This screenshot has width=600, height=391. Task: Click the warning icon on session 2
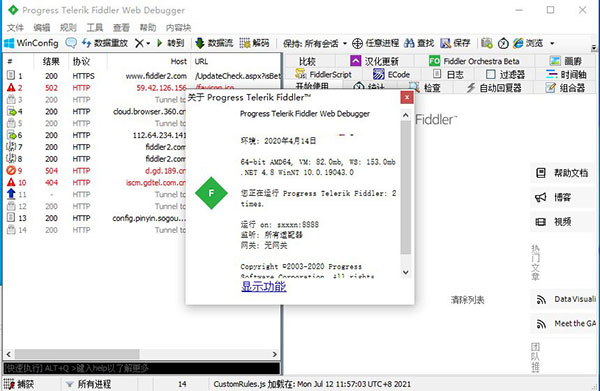[x=11, y=88]
